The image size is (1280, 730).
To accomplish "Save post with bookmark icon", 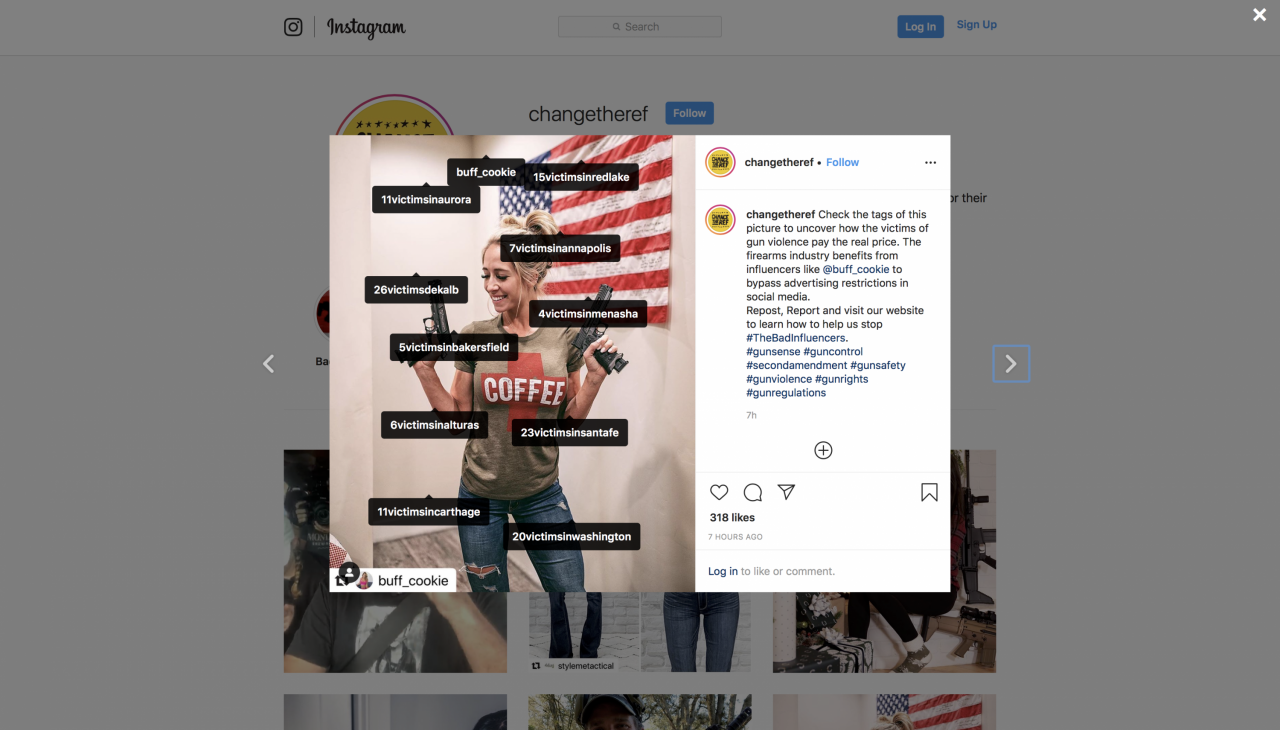I will [929, 492].
